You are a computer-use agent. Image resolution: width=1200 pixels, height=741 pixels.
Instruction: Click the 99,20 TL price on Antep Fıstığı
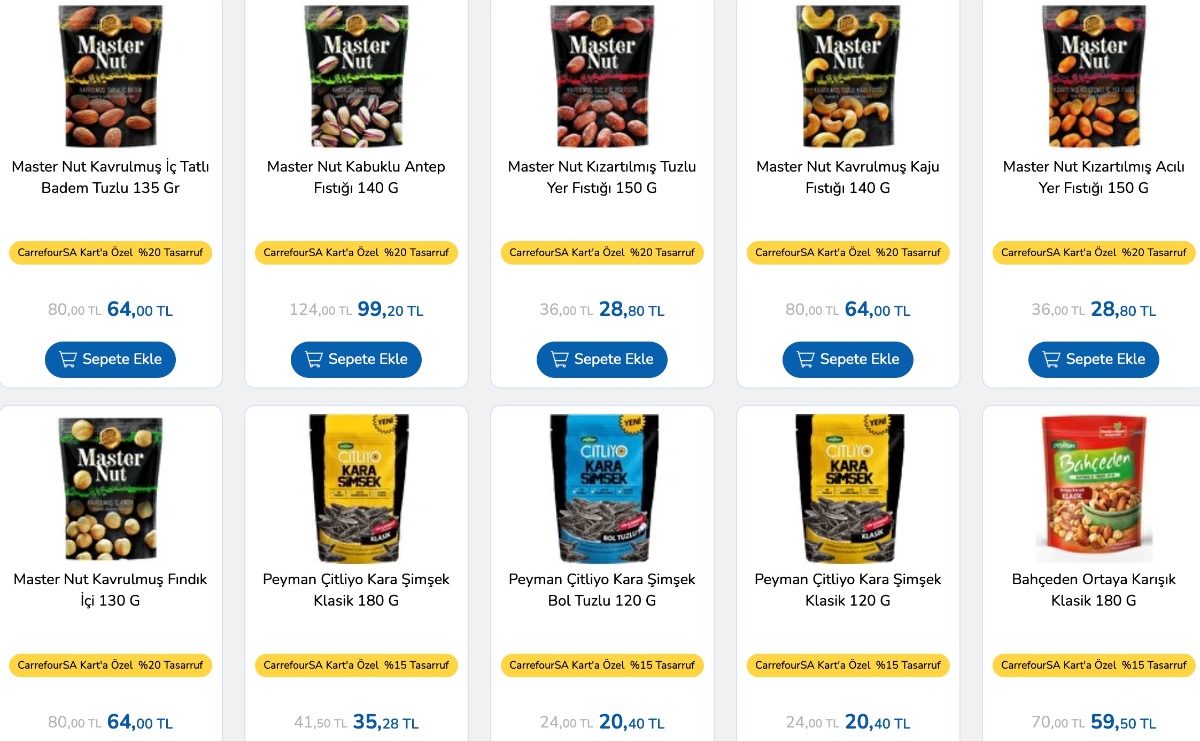[390, 310]
